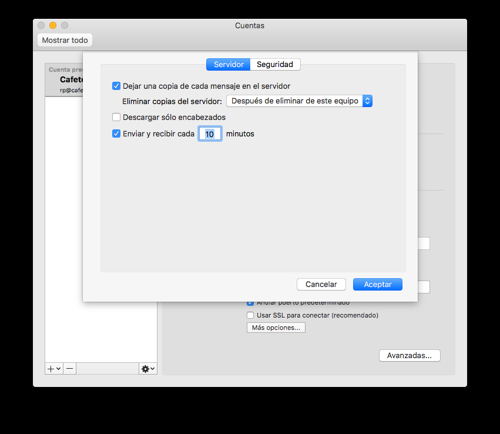This screenshot has height=434, width=500.
Task: Click the dropdown arrows on Después de eliminar
Action: (367, 101)
